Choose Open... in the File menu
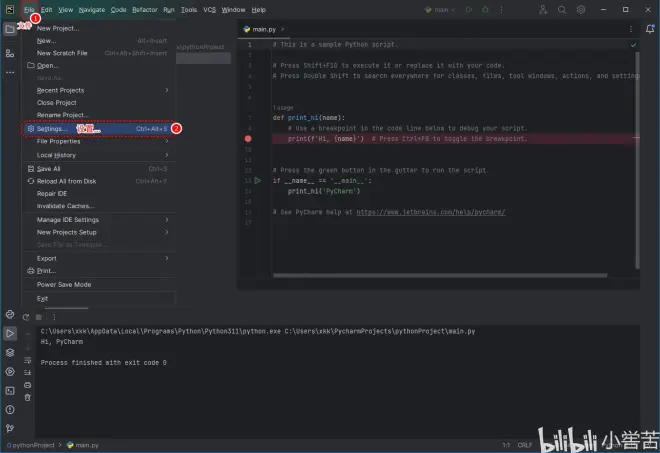 tap(100, 66)
